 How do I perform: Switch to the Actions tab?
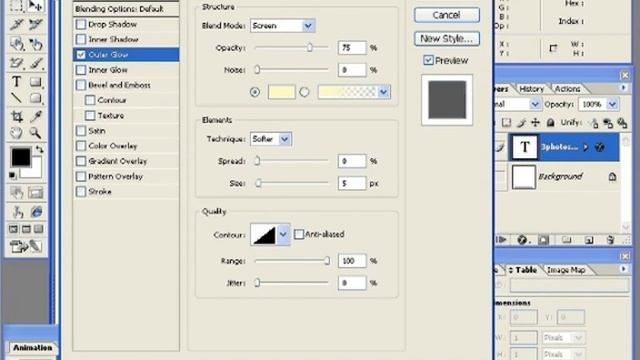(567, 89)
